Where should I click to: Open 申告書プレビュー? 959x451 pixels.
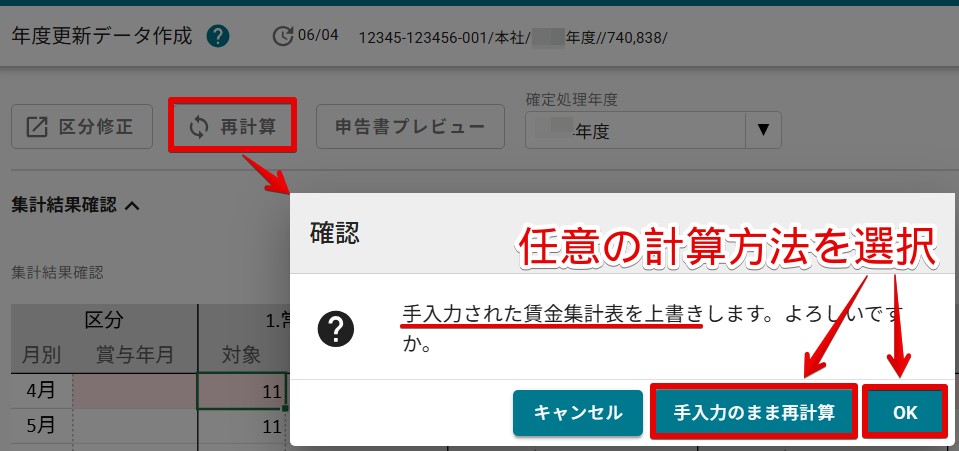click(x=410, y=127)
